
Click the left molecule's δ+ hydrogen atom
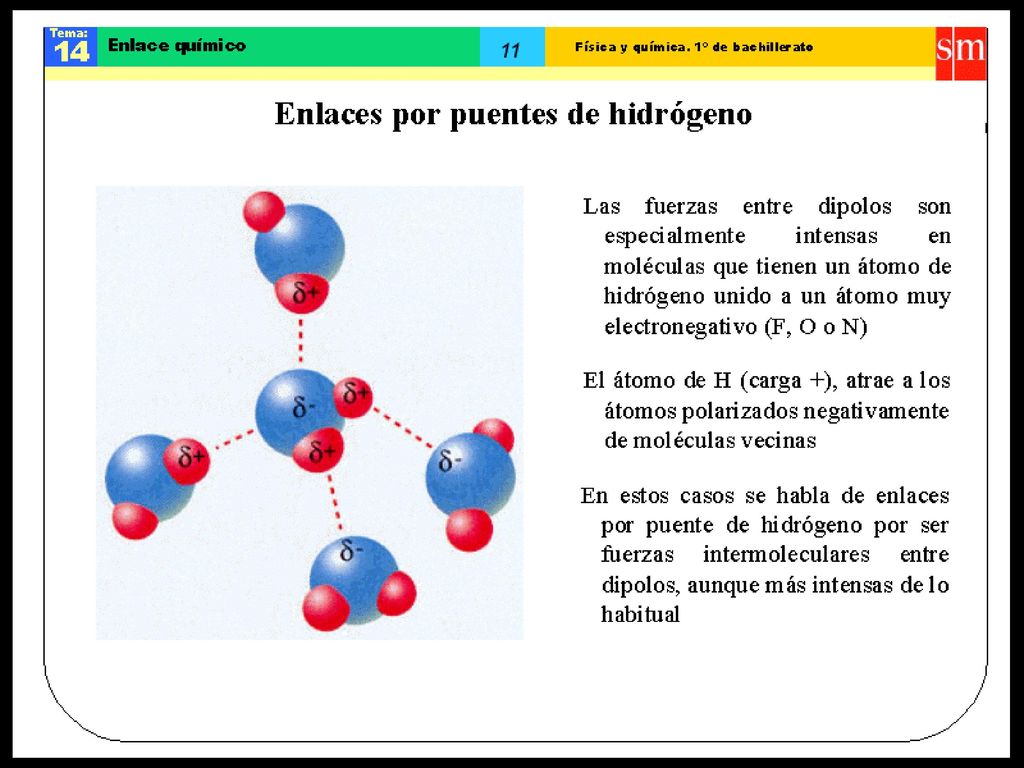click(x=187, y=460)
